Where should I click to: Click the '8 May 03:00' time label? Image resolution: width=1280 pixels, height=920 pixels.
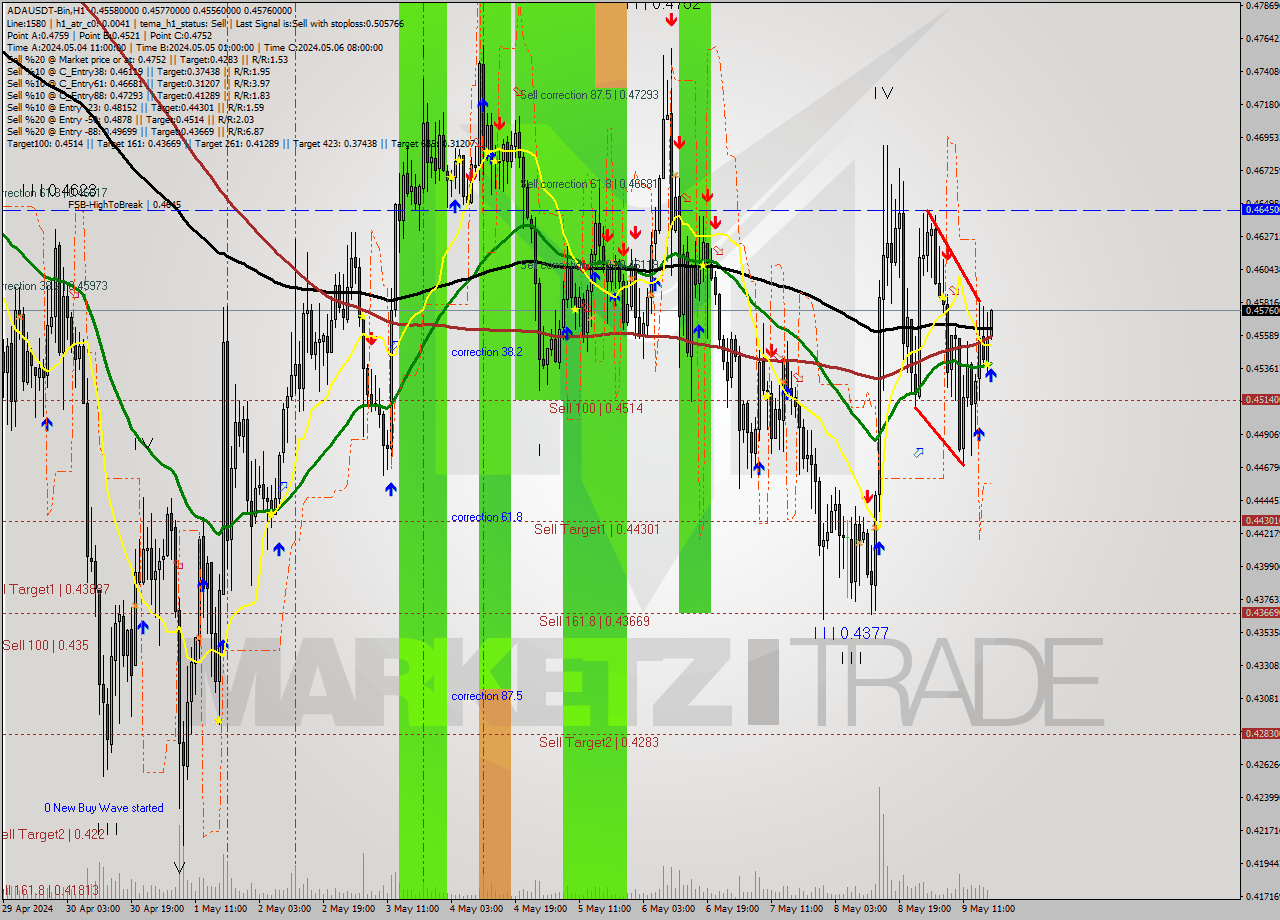pyautogui.click(x=861, y=909)
